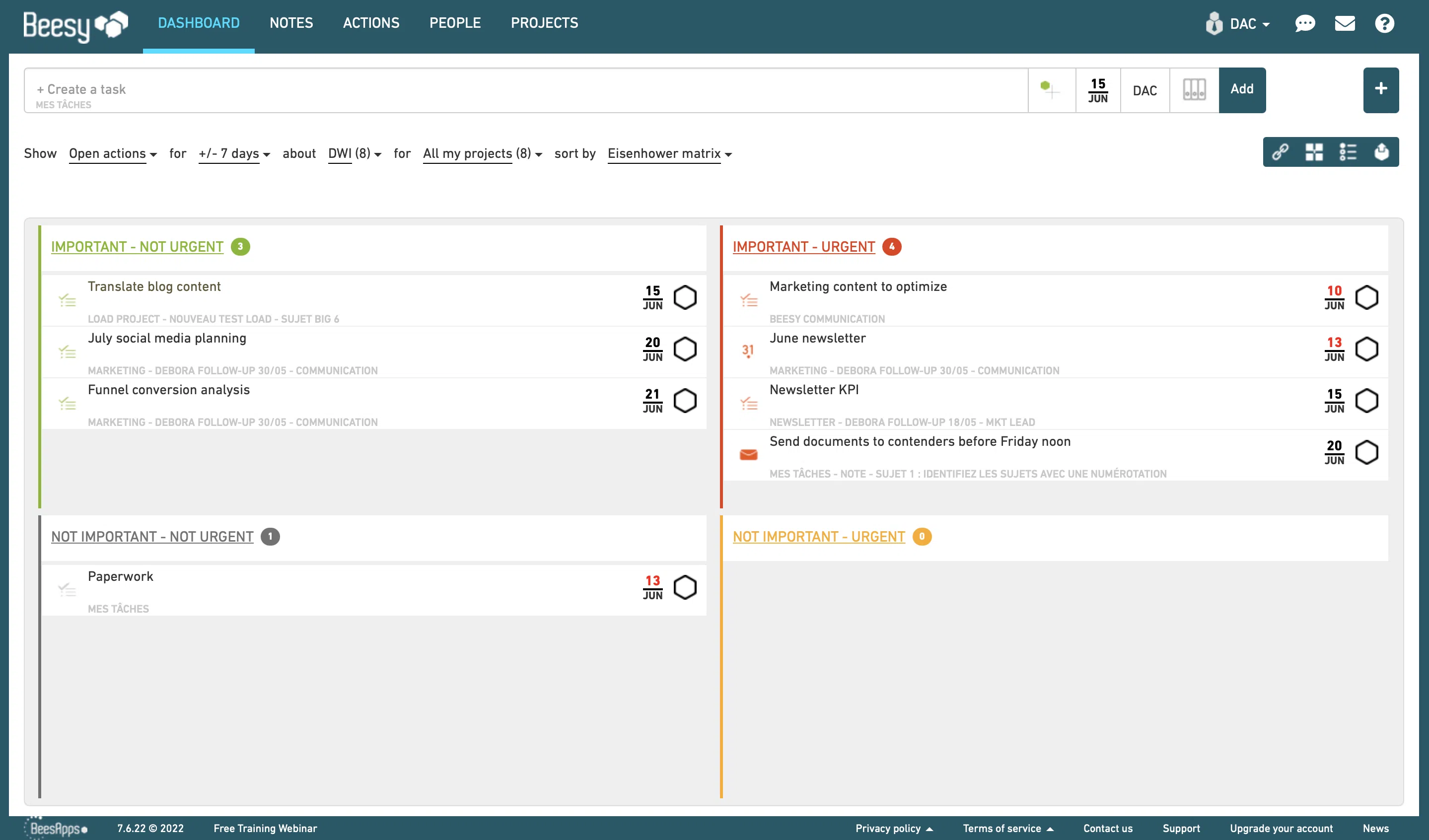Go to the Notes tab

[291, 23]
